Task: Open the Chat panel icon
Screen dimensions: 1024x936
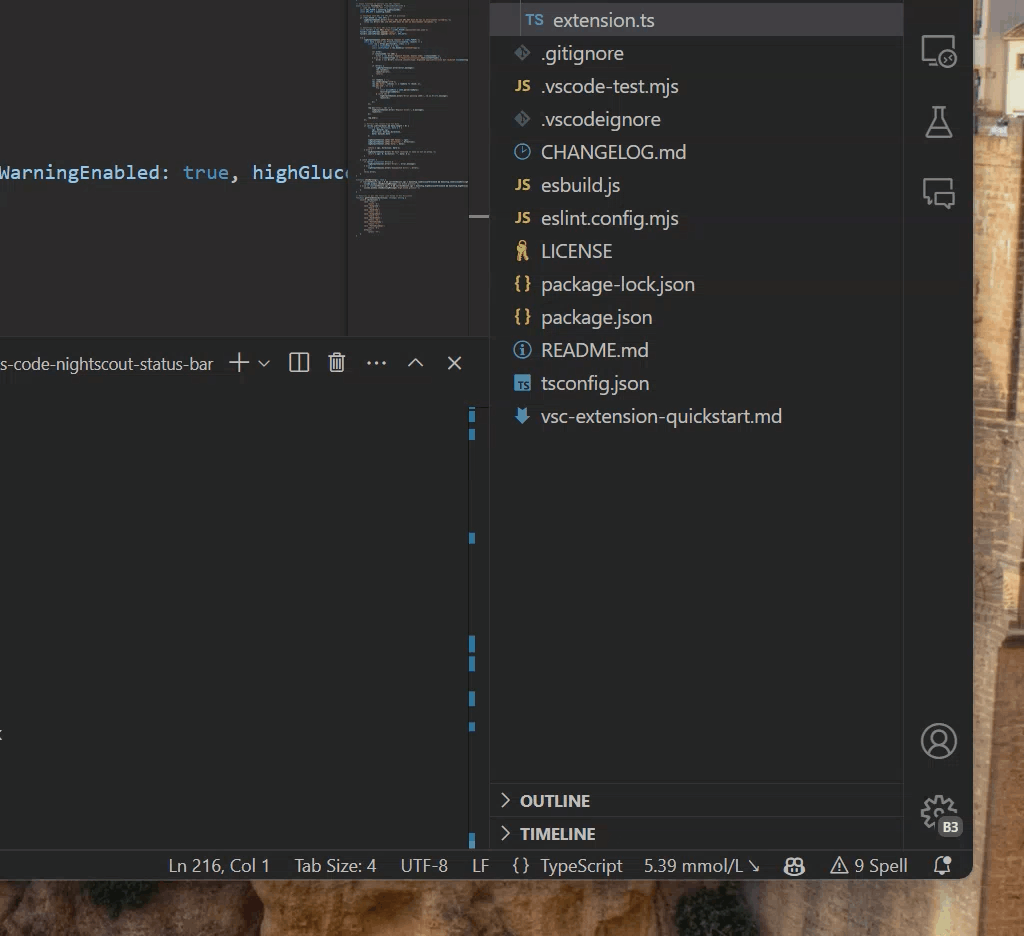Action: coord(938,193)
